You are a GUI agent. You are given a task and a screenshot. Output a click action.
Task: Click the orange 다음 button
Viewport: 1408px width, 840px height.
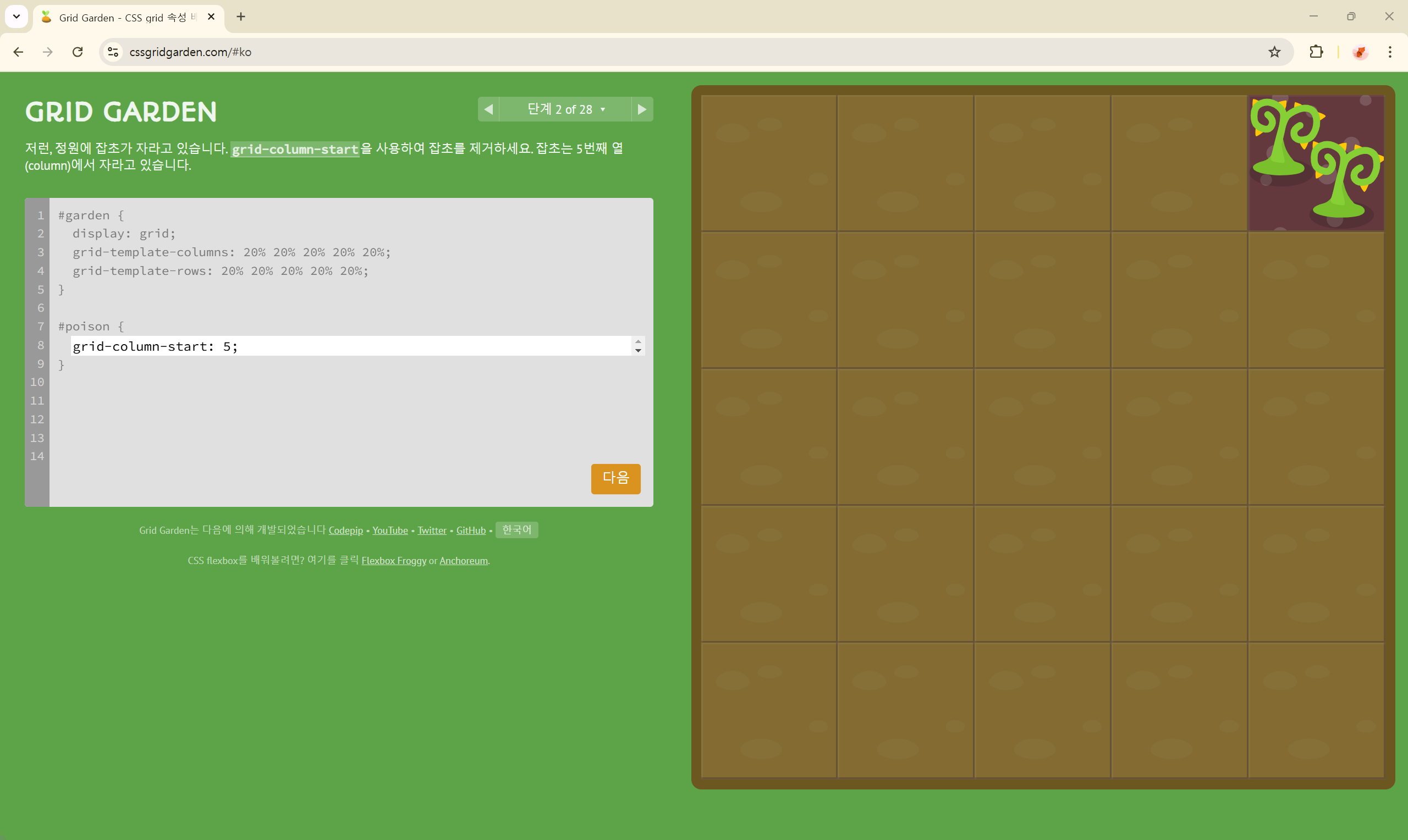coord(615,478)
